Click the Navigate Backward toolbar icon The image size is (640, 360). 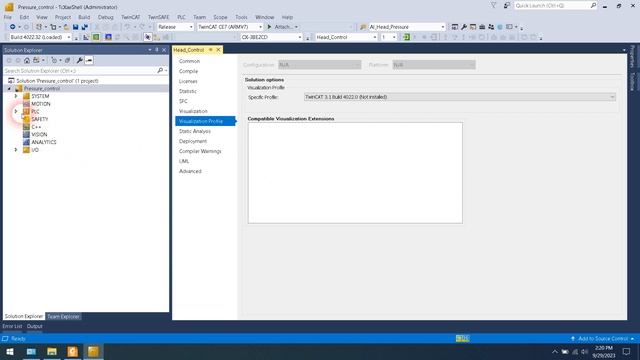point(12,27)
